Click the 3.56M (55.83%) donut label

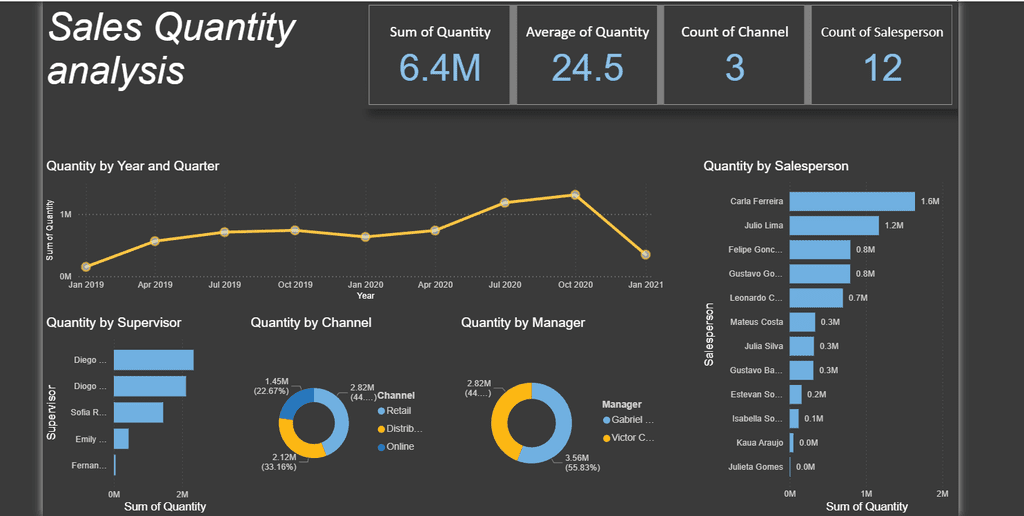click(581, 462)
